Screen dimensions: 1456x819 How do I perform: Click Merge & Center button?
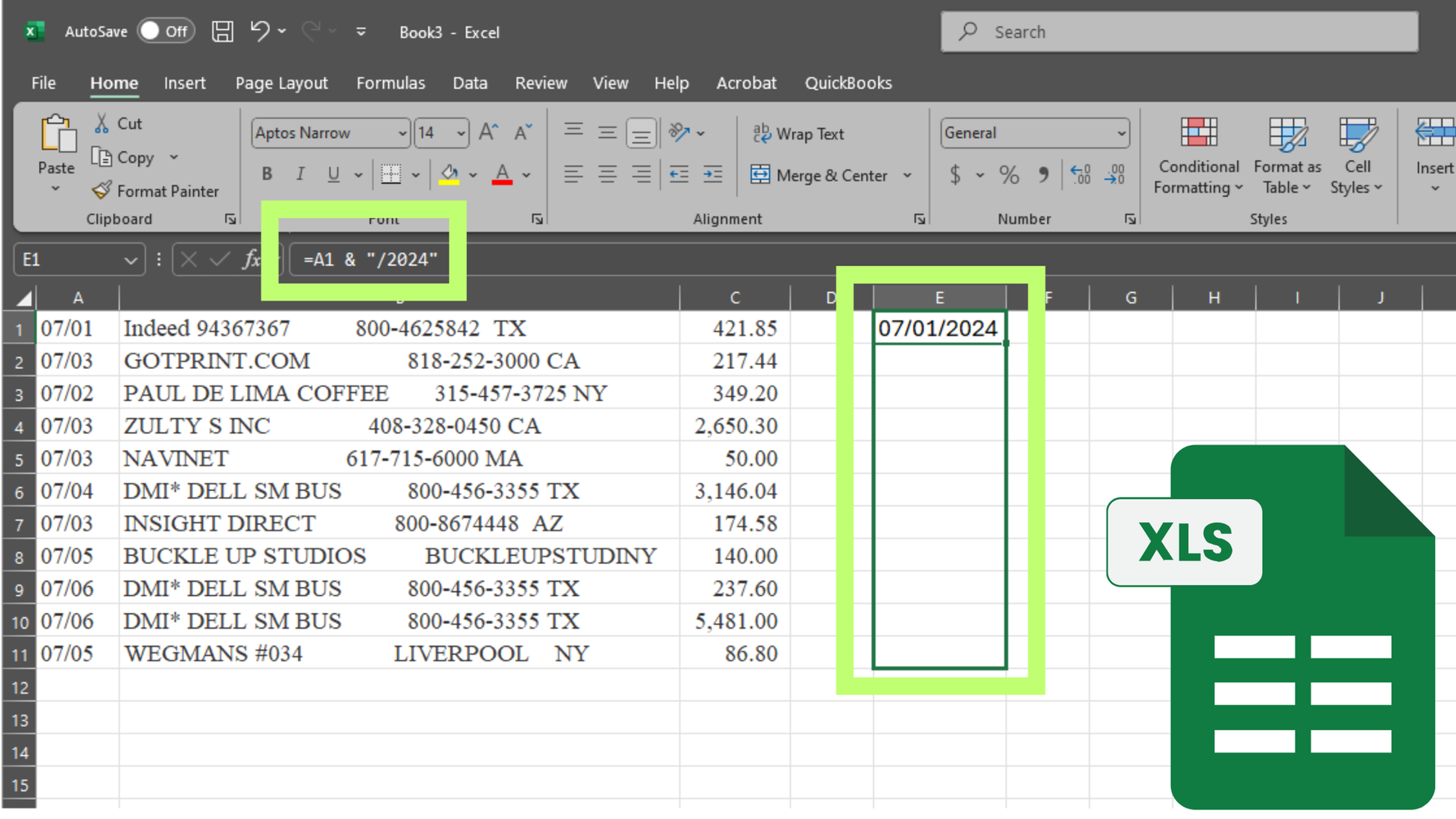[x=822, y=175]
